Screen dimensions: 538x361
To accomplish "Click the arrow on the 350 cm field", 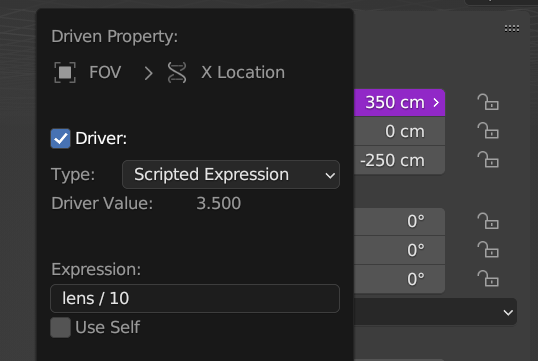I will click(x=436, y=102).
